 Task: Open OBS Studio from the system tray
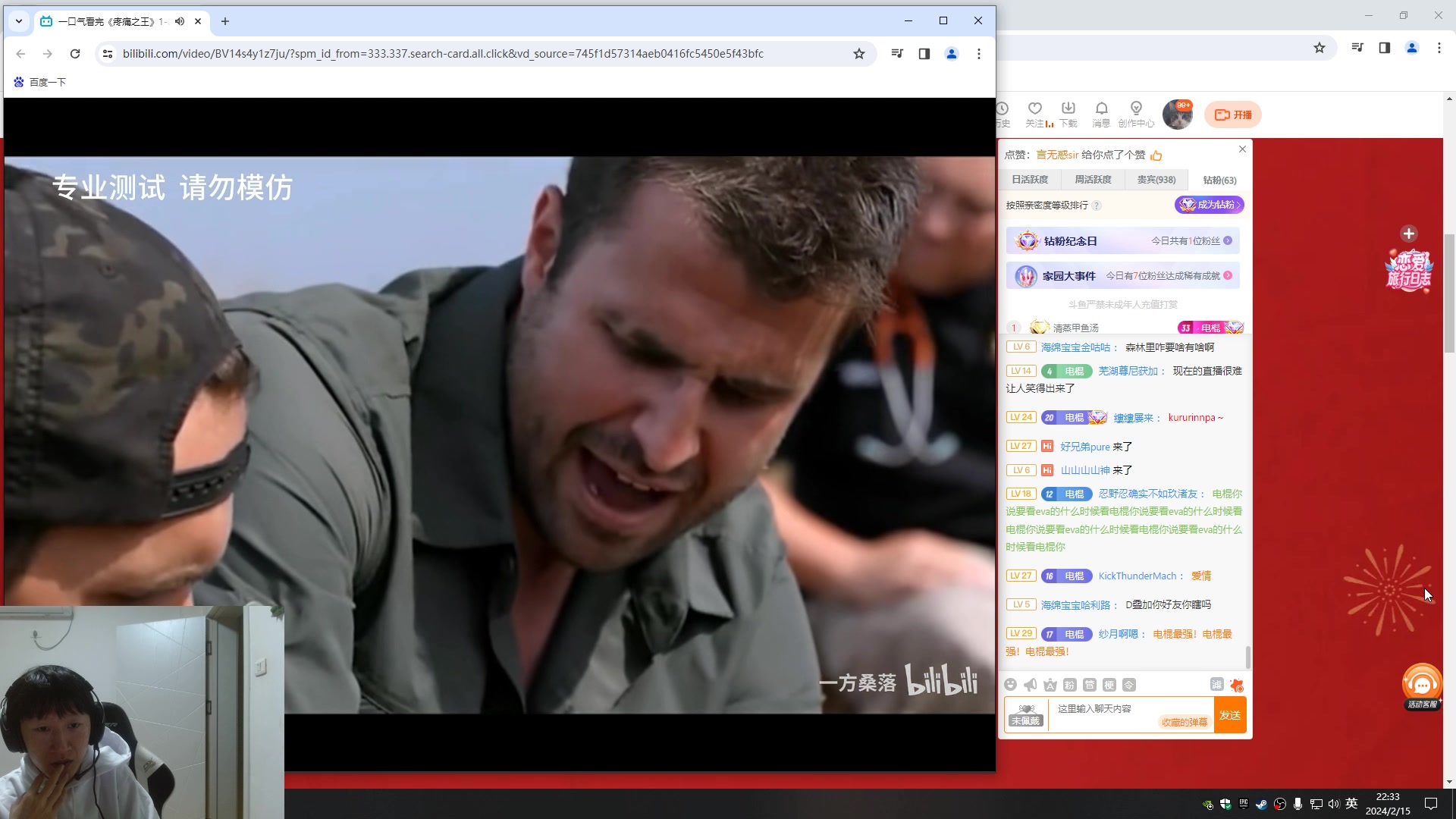tap(1280, 805)
